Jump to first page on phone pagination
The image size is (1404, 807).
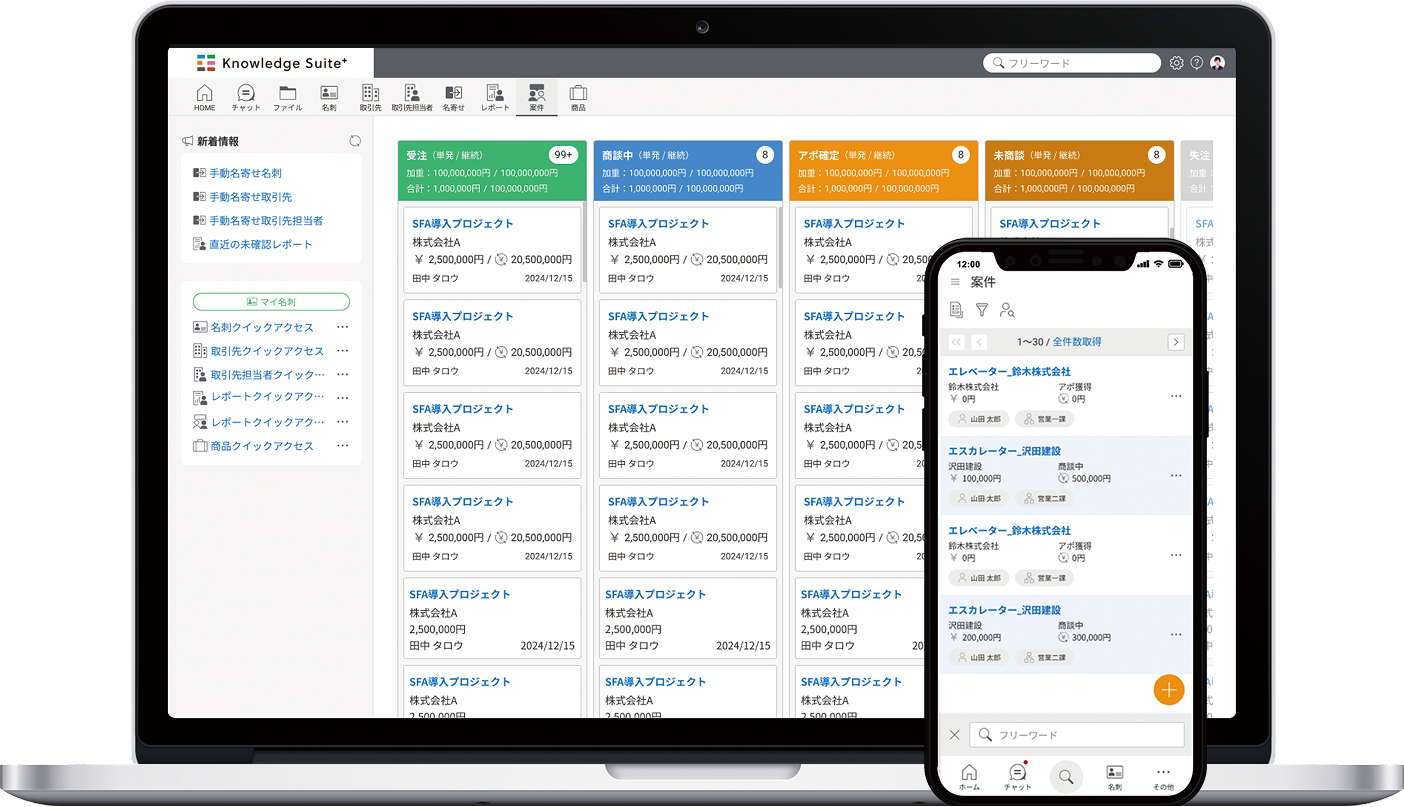coord(957,342)
